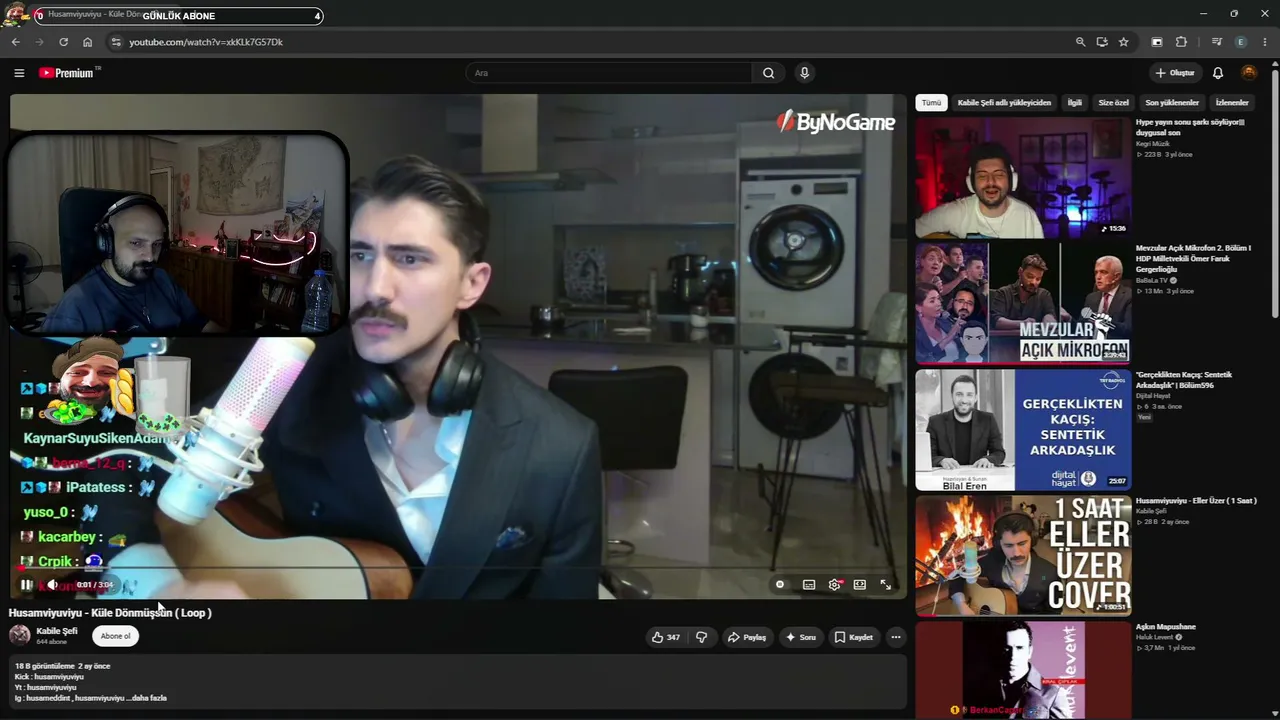Open the browser extensions puzzle menu

click(x=1181, y=42)
